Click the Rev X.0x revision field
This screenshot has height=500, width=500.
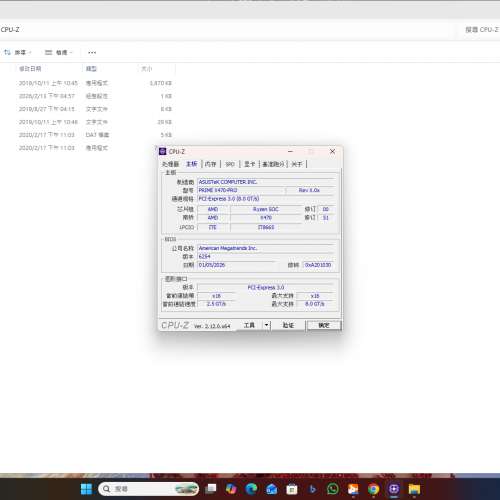point(310,190)
